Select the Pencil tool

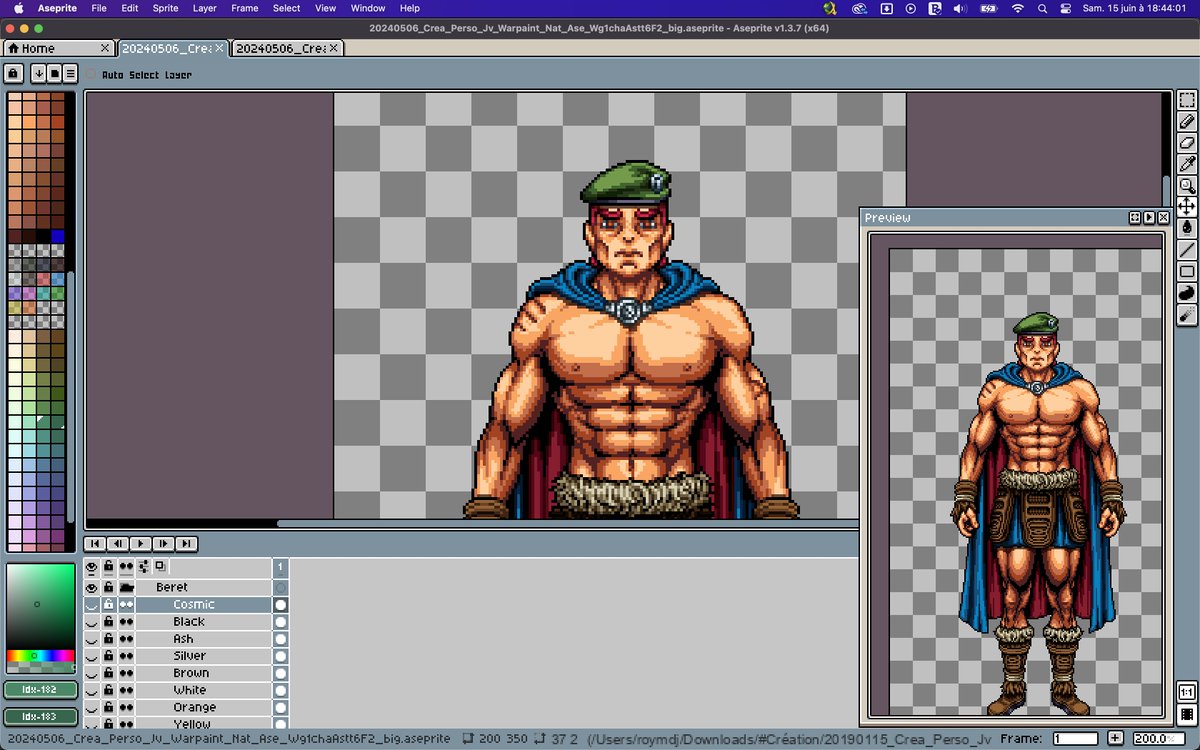click(x=1187, y=122)
